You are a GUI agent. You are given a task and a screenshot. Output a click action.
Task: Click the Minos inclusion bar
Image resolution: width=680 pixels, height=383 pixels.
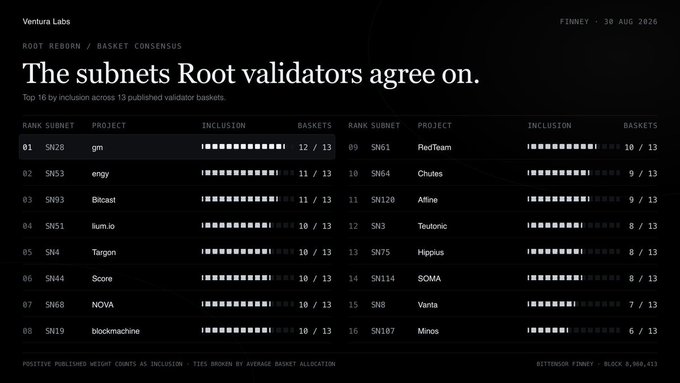click(x=574, y=330)
